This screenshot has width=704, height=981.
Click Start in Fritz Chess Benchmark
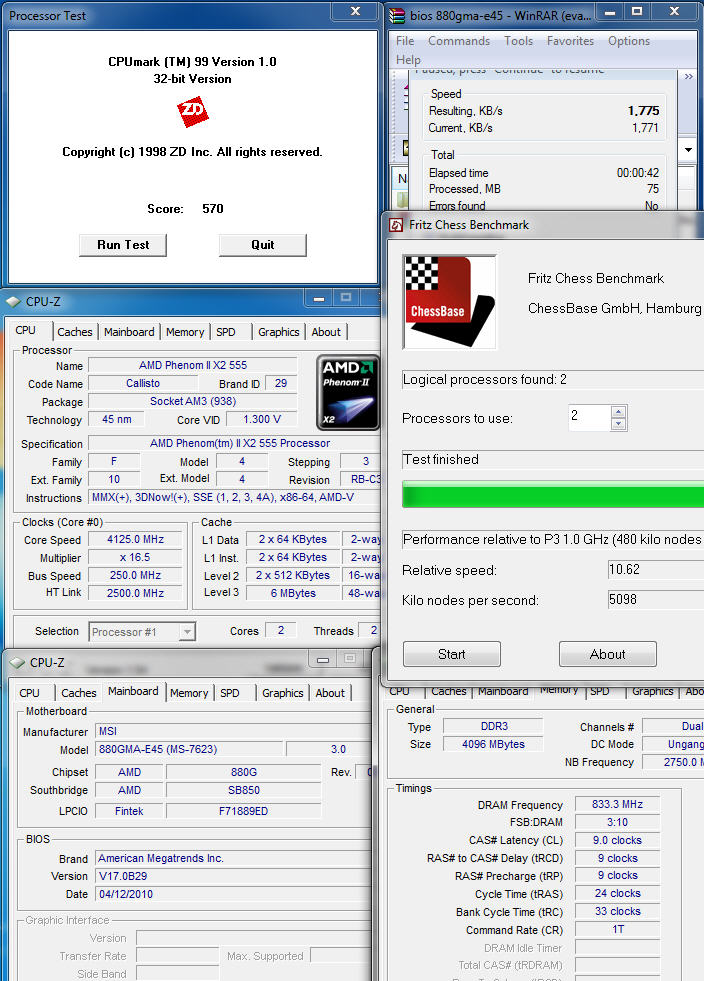(x=452, y=654)
